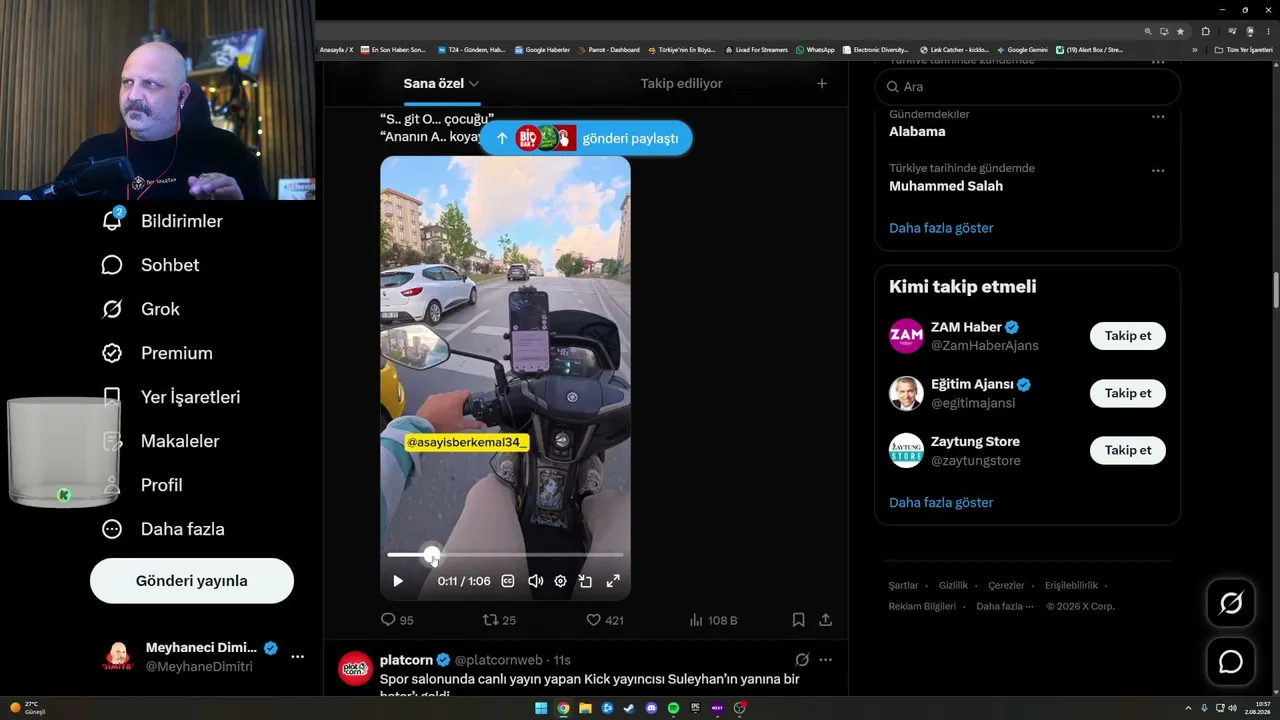The width and height of the screenshot is (1280, 720).
Task: Open the WhatsApp bookmark
Action: [x=815, y=50]
